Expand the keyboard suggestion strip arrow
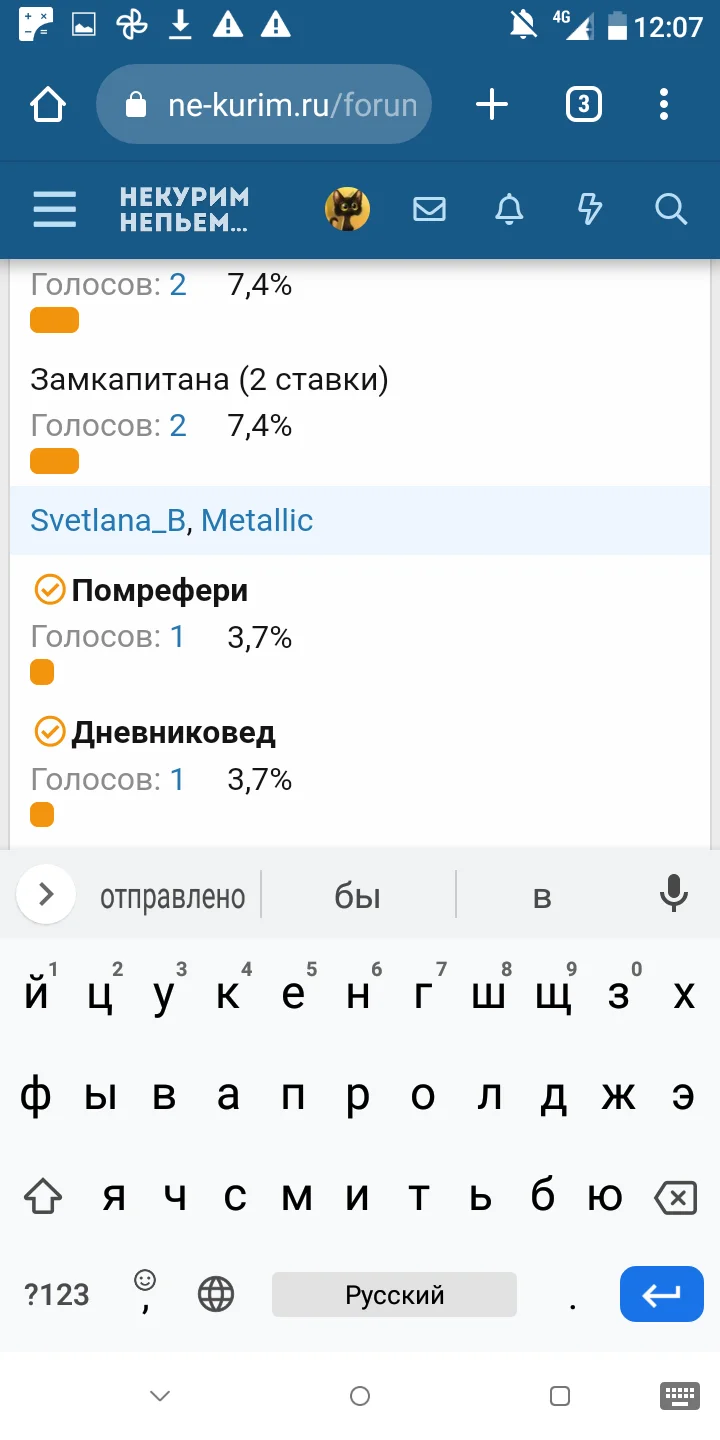This screenshot has height=1440, width=720. pyautogui.click(x=46, y=895)
